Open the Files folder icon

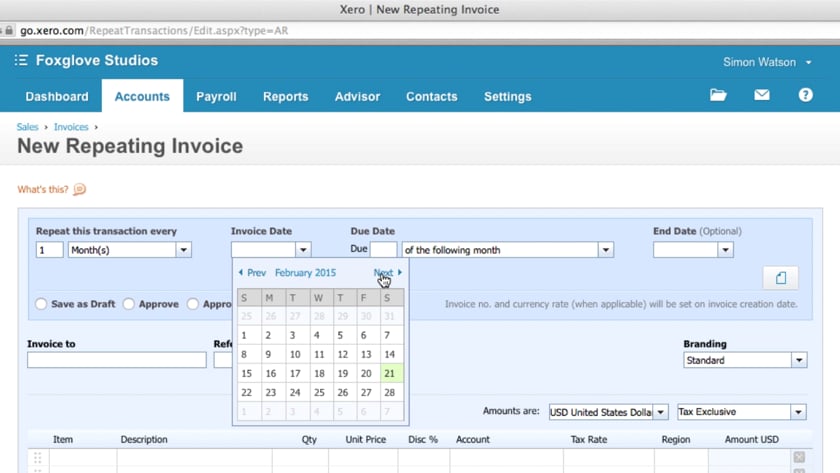click(x=718, y=95)
